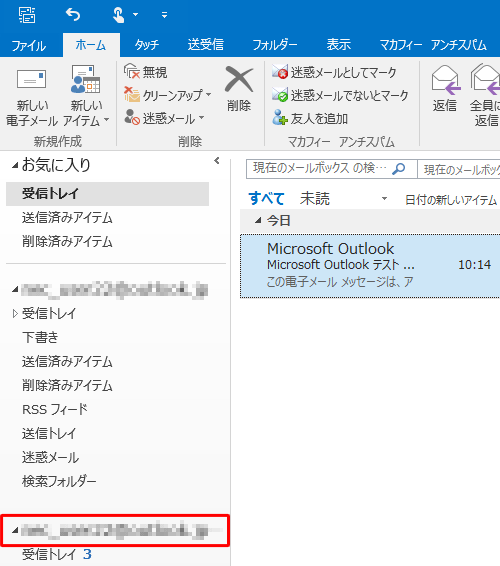Create 新しい電子メール with envelope icon
Screen dimensions: 500x566
click(32, 97)
